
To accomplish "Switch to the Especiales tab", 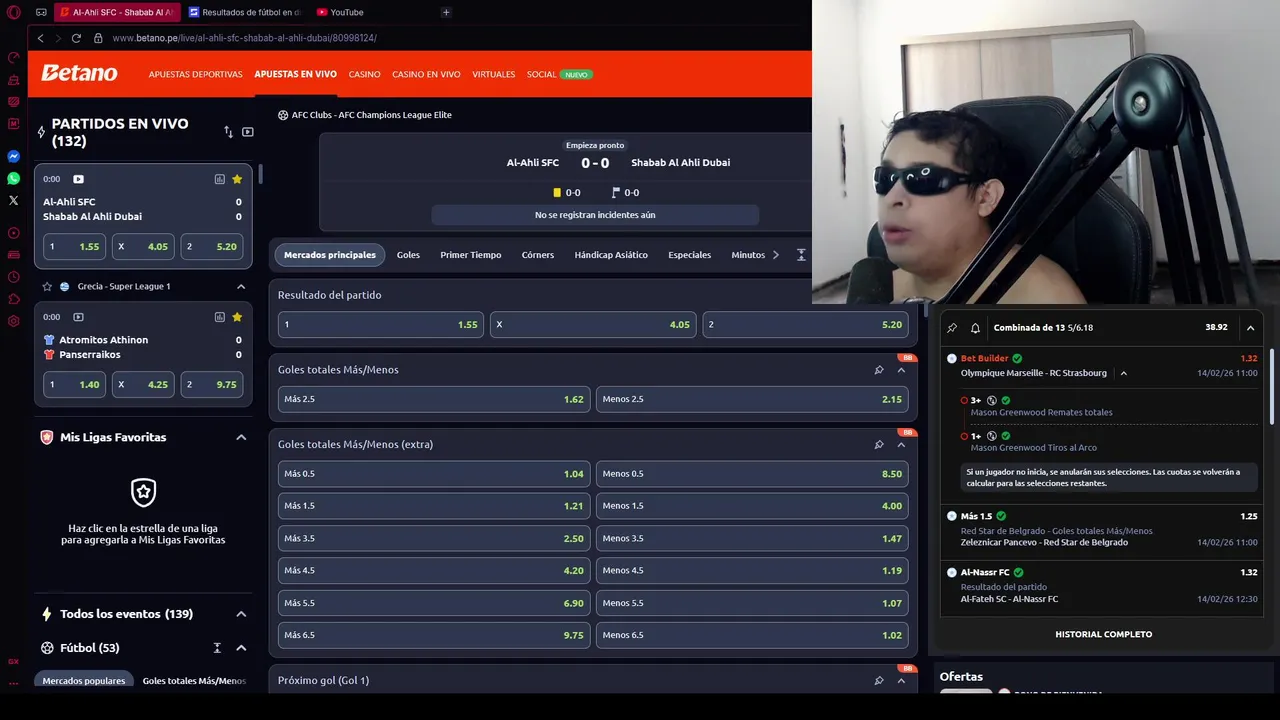I will point(690,255).
